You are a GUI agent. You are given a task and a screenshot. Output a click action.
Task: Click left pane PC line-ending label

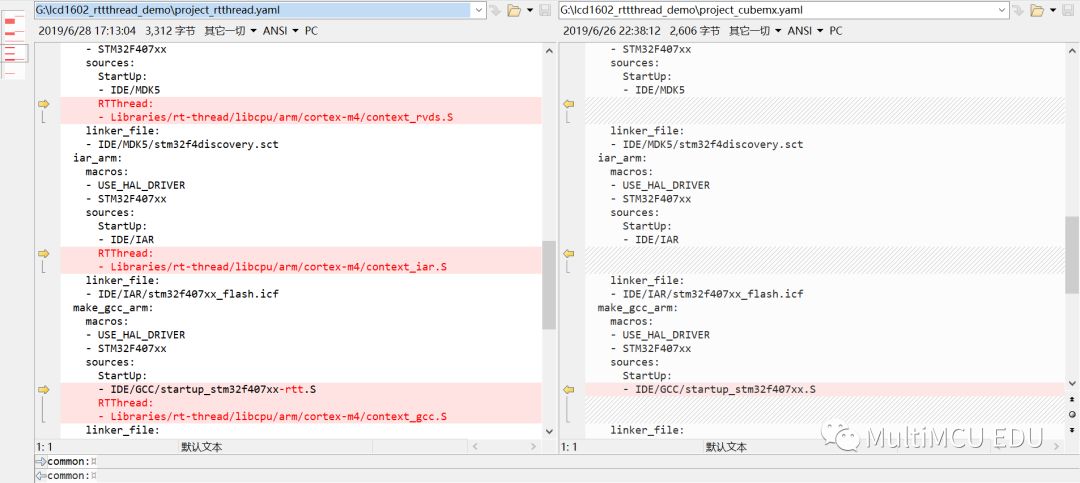pyautogui.click(x=311, y=31)
